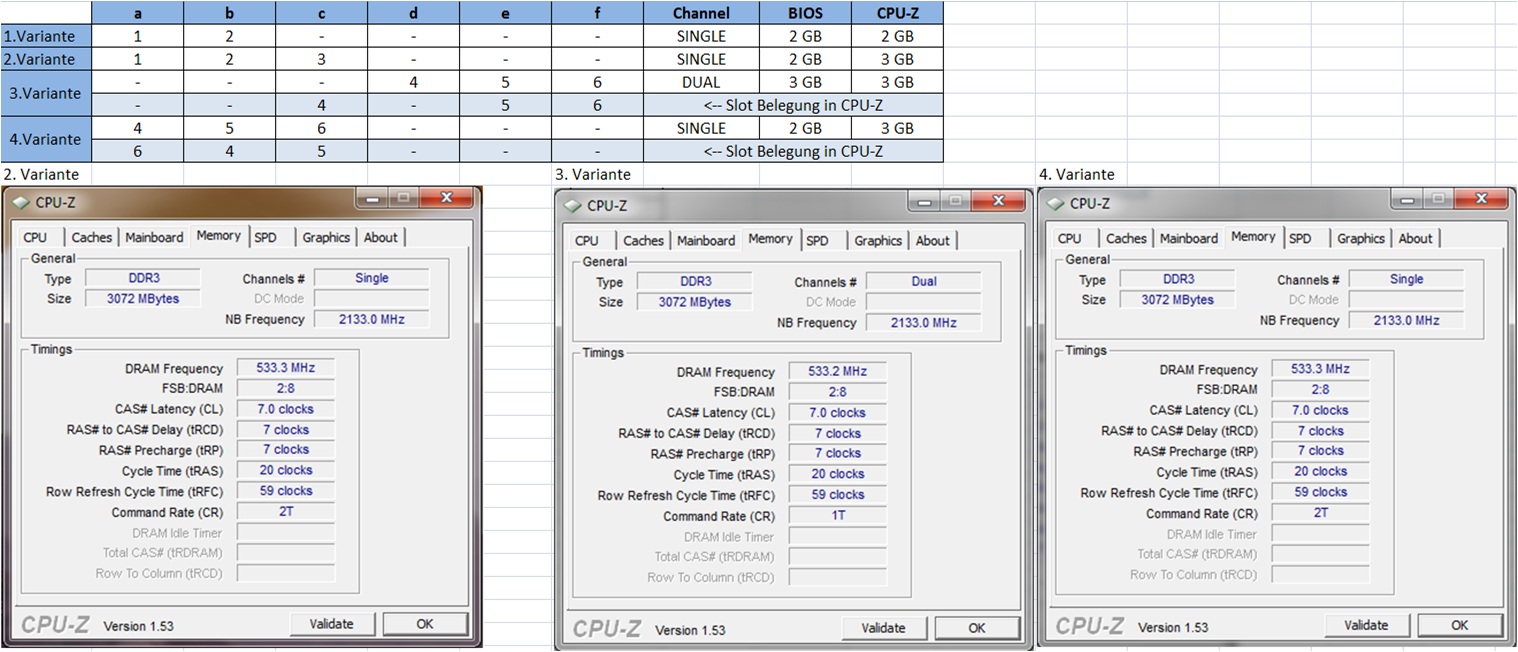1518x652 pixels.
Task: Click DDR3 type field in 2. Variante window
Action: point(143,278)
